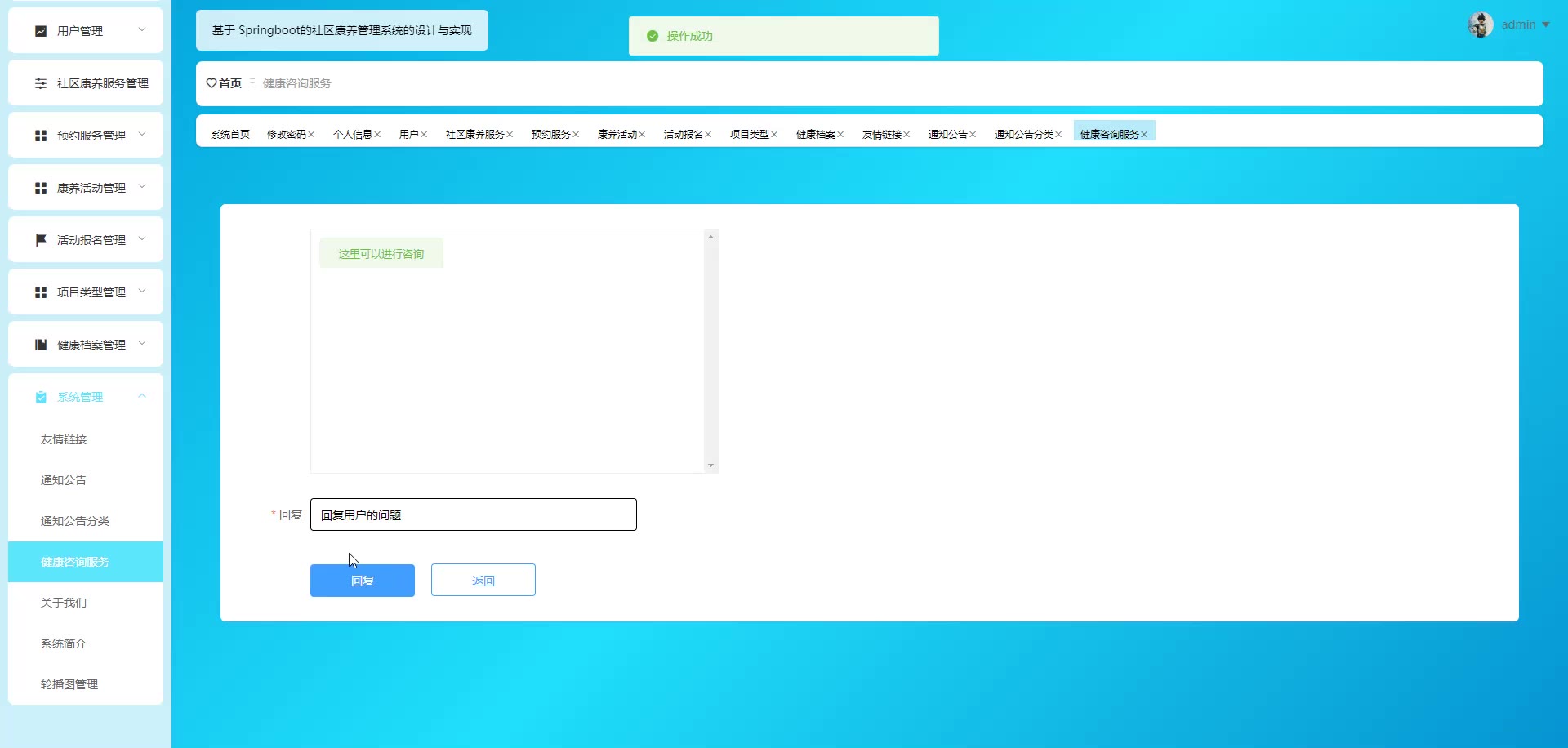Expand the 健康档案管理 menu chevron

click(142, 343)
